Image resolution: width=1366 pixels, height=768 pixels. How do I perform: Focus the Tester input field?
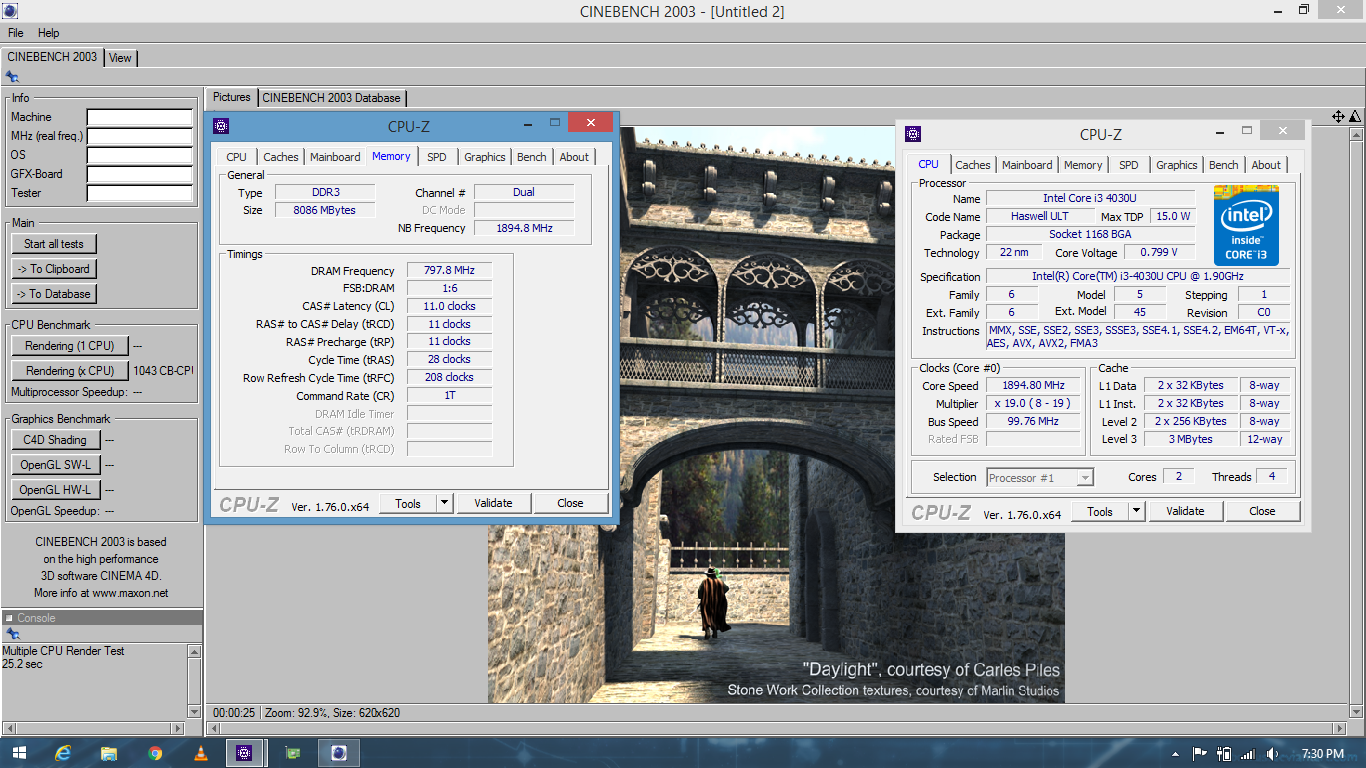[x=139, y=194]
